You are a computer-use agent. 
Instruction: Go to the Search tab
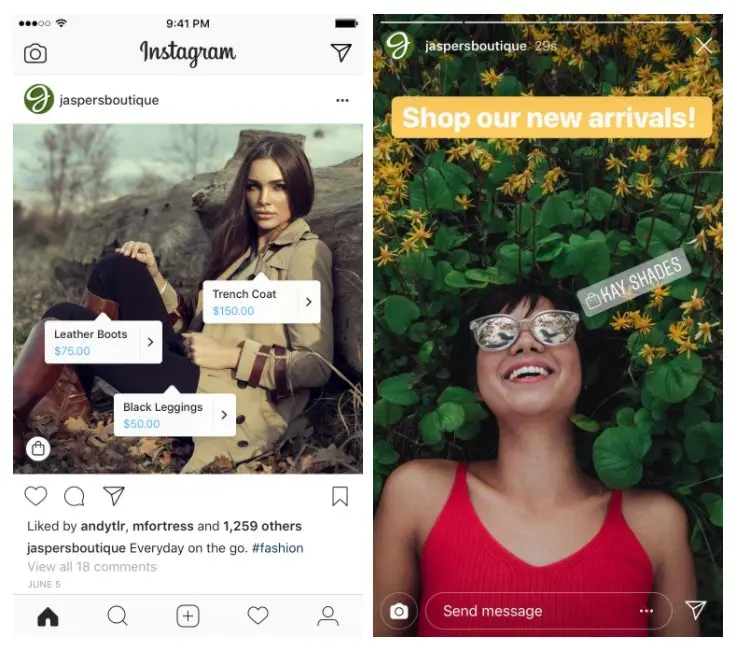click(x=117, y=616)
